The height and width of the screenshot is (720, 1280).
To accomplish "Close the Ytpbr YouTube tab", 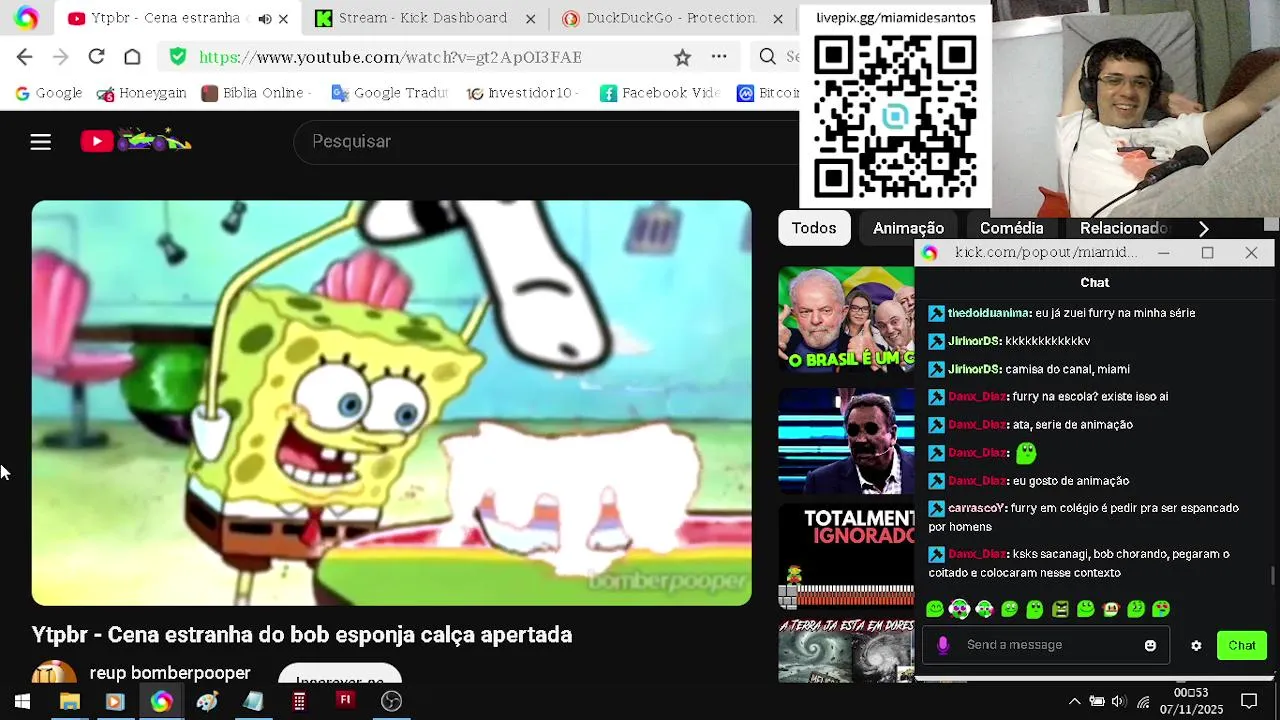I will click(x=283, y=18).
